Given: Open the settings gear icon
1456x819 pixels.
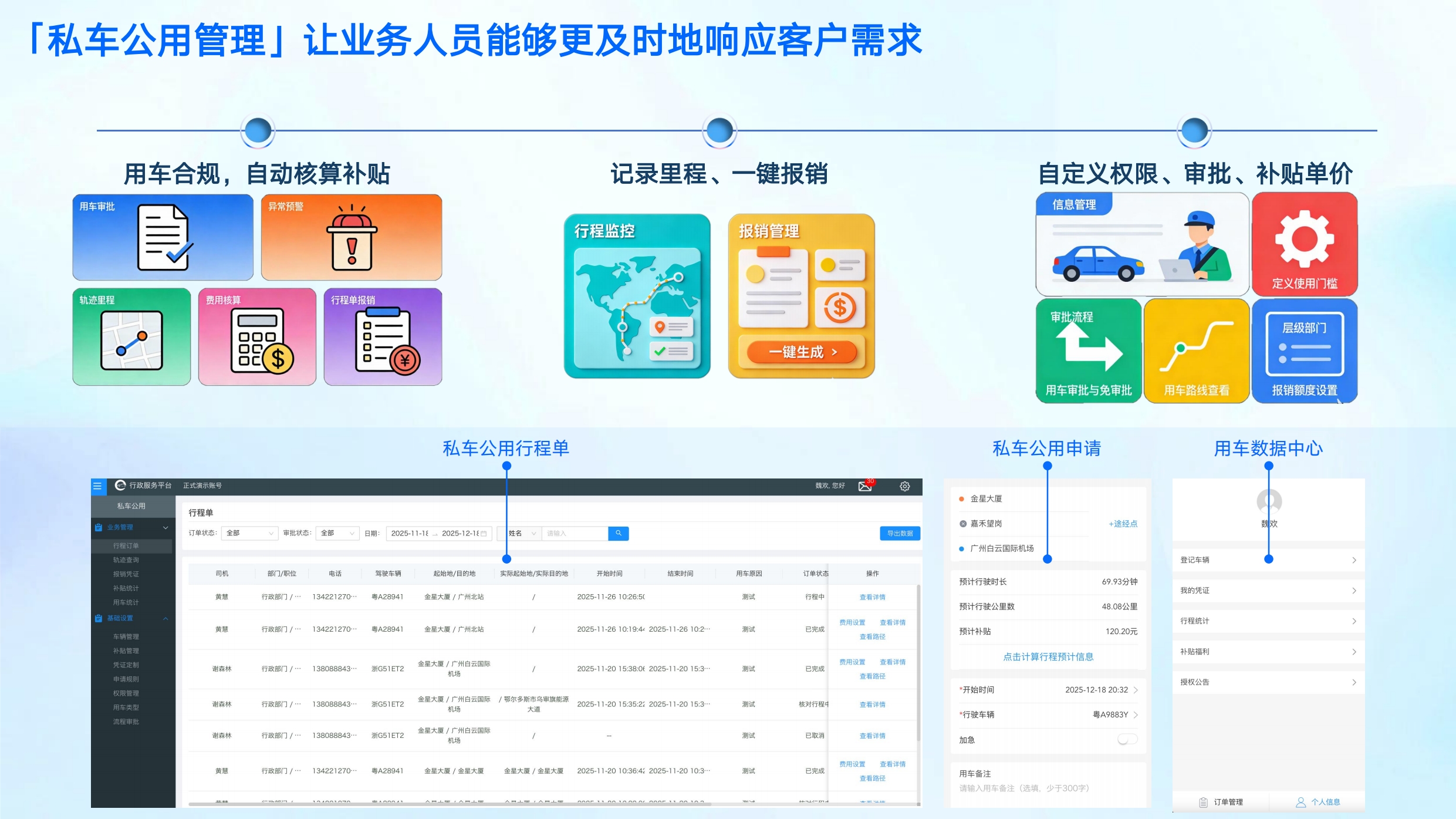Looking at the screenshot, I should 904,486.
